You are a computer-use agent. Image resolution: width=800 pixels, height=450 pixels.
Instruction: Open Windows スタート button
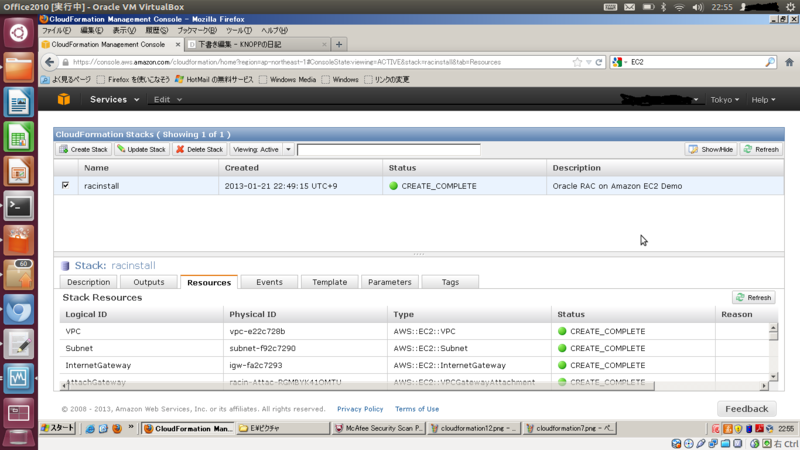tap(58, 428)
